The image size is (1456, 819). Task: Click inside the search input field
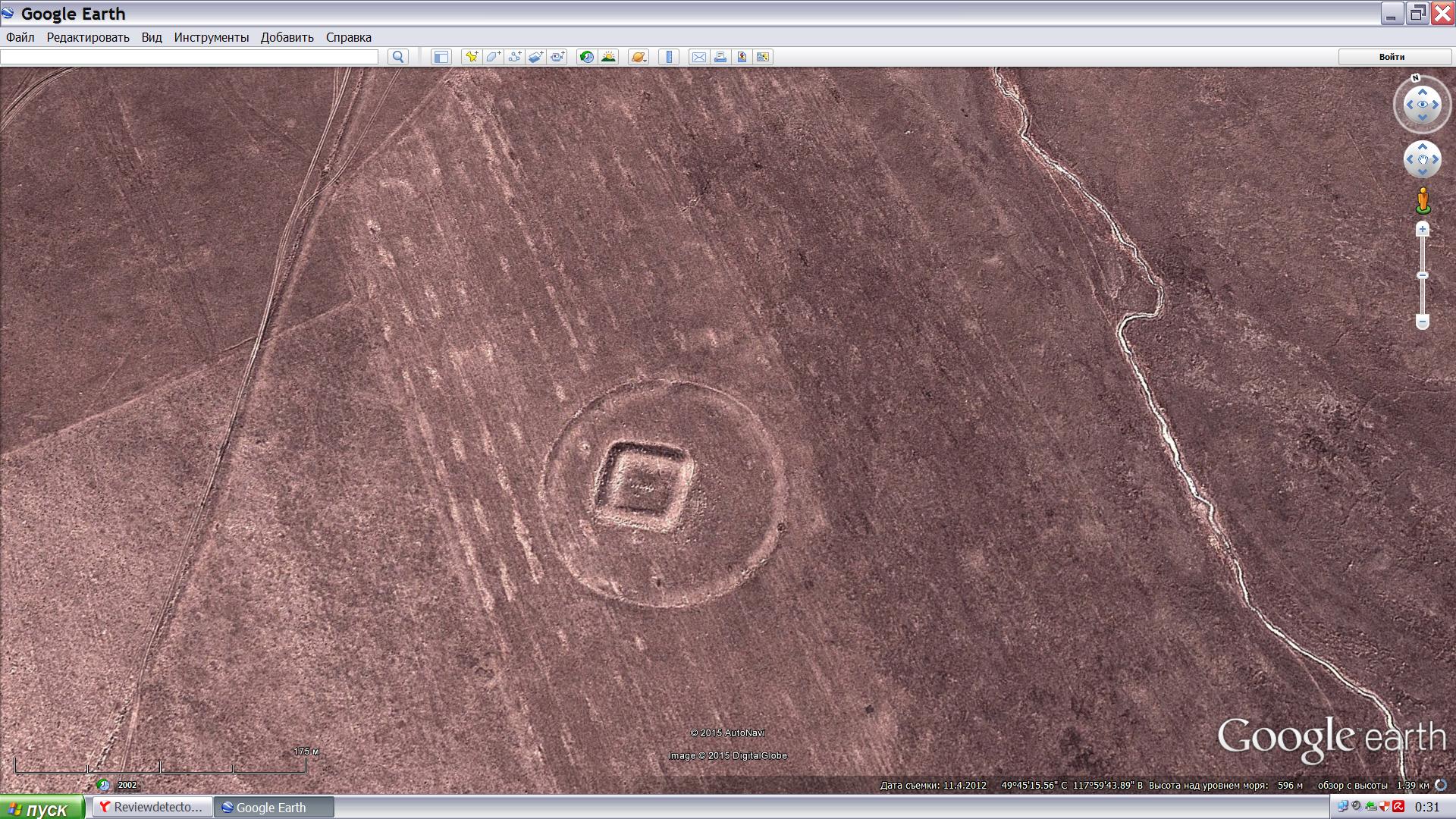pos(190,57)
